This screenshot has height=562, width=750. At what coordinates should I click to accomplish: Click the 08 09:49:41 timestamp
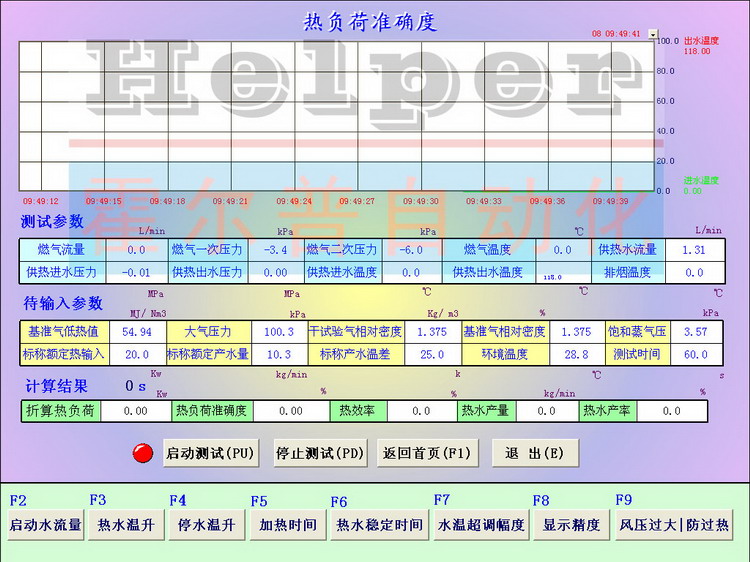[x=616, y=33]
